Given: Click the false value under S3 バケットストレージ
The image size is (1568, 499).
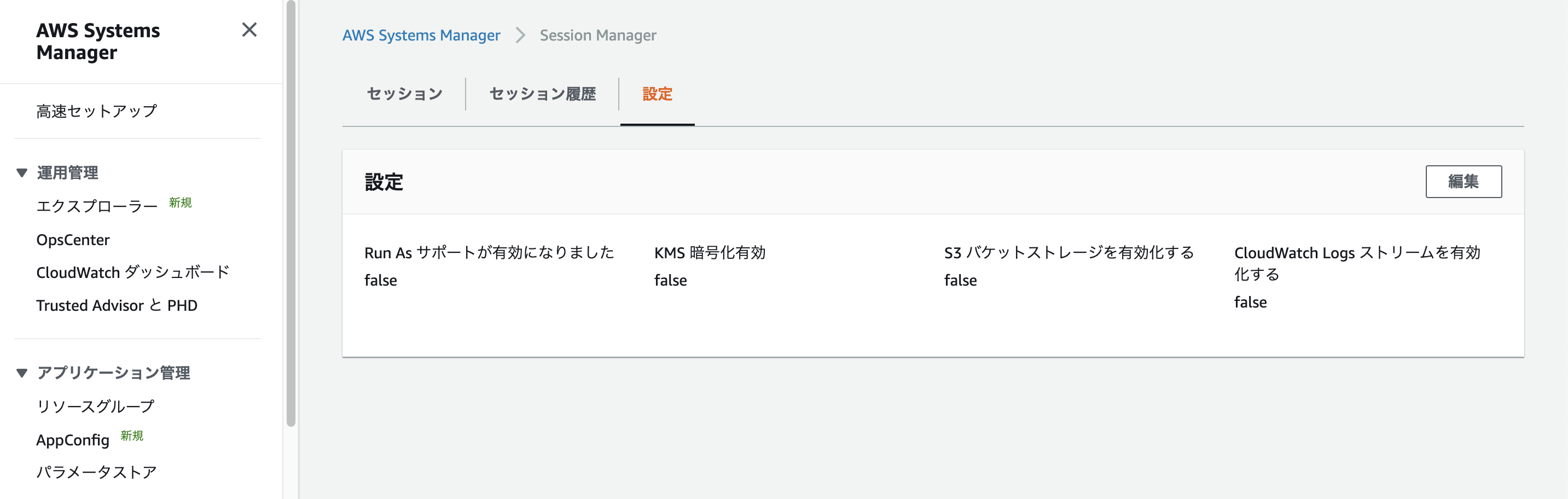Looking at the screenshot, I should point(961,281).
